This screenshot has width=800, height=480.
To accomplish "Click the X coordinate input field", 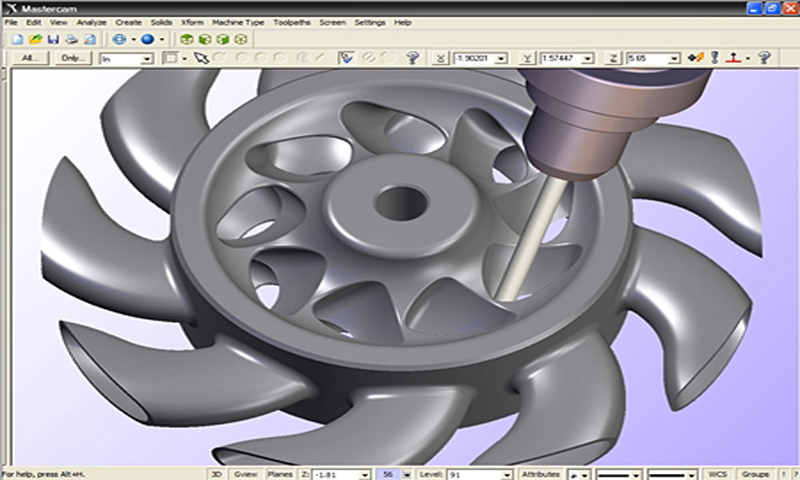I will 474,59.
